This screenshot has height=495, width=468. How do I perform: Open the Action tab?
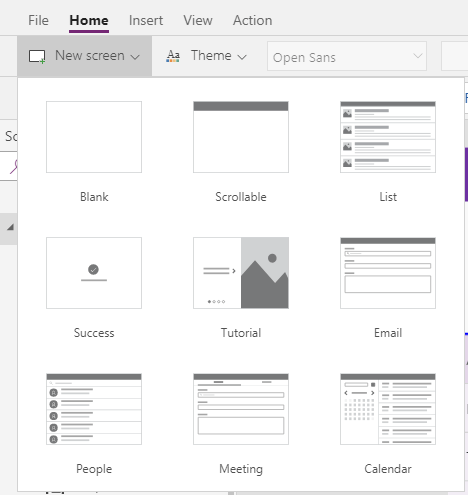tap(252, 20)
